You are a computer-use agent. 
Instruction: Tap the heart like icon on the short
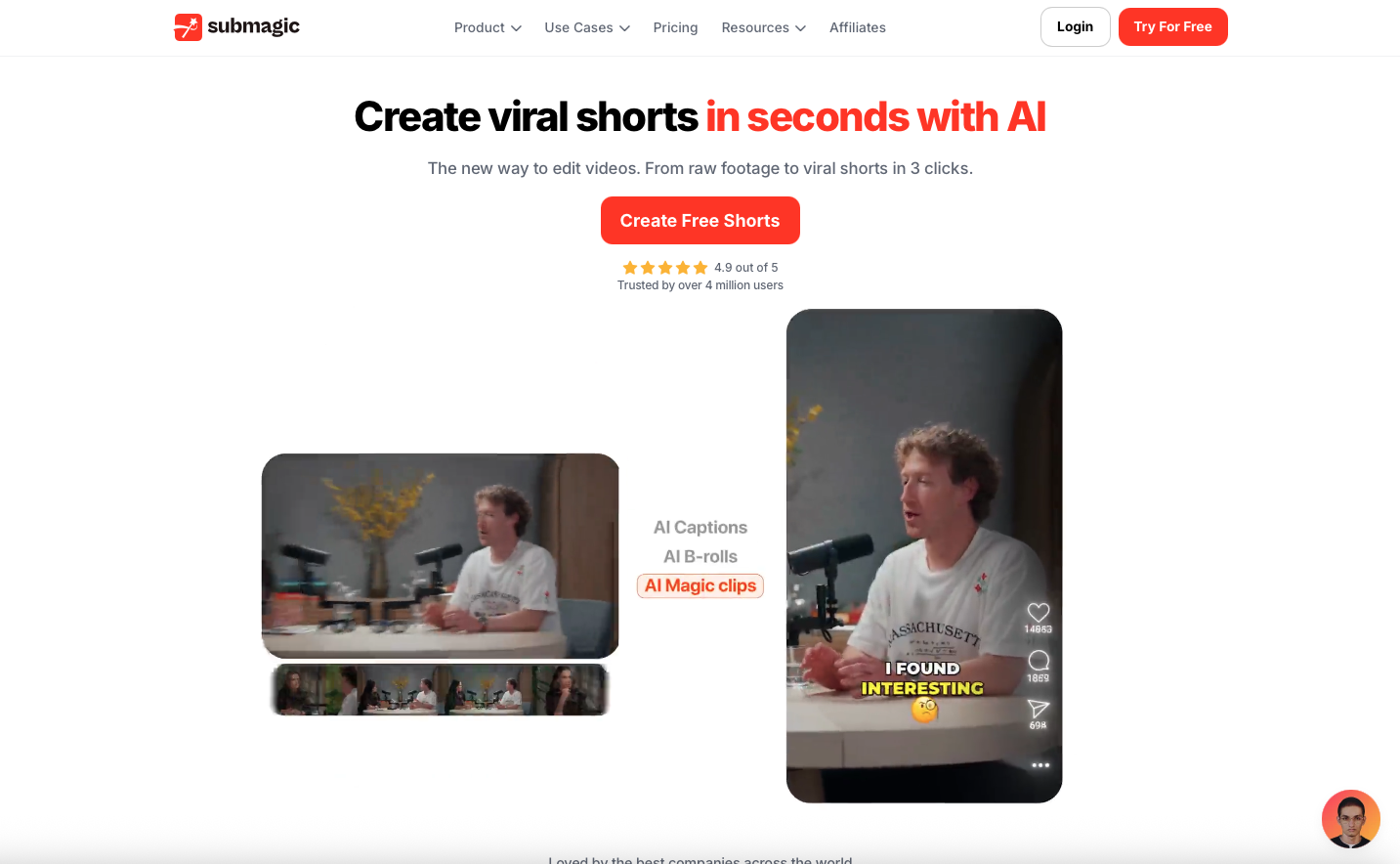point(1038,612)
